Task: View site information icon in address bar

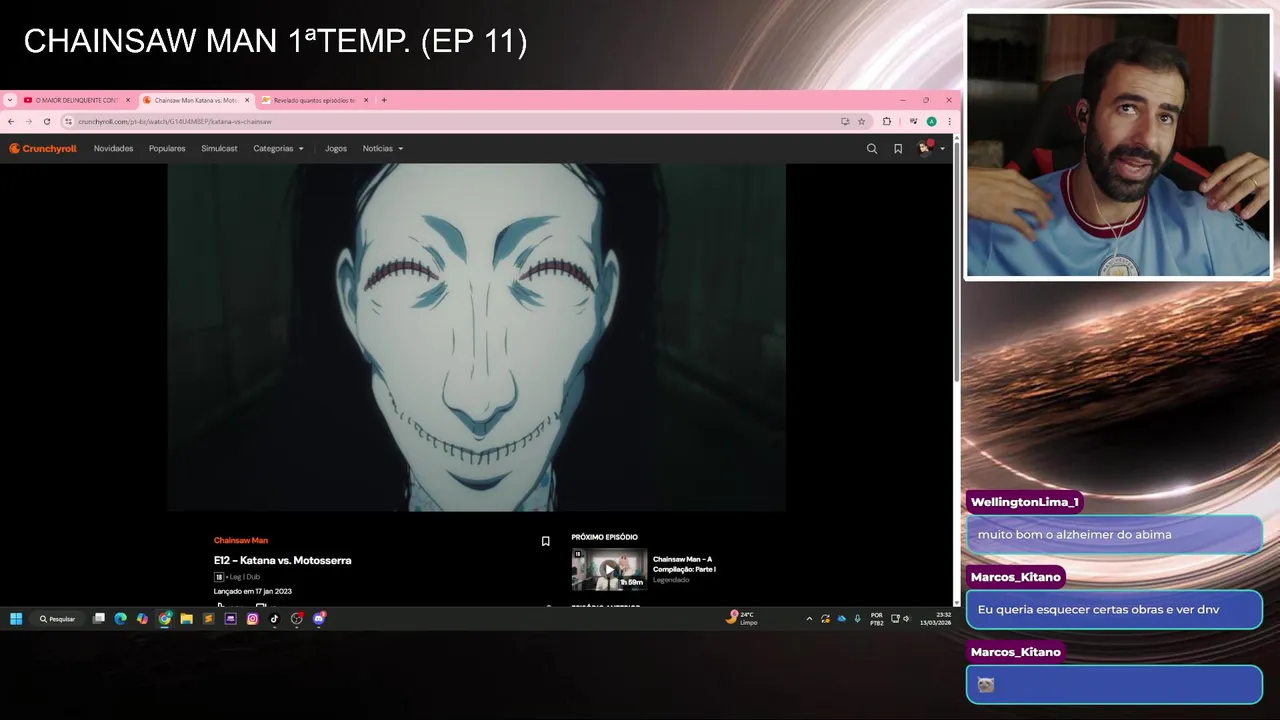Action: click(x=68, y=121)
